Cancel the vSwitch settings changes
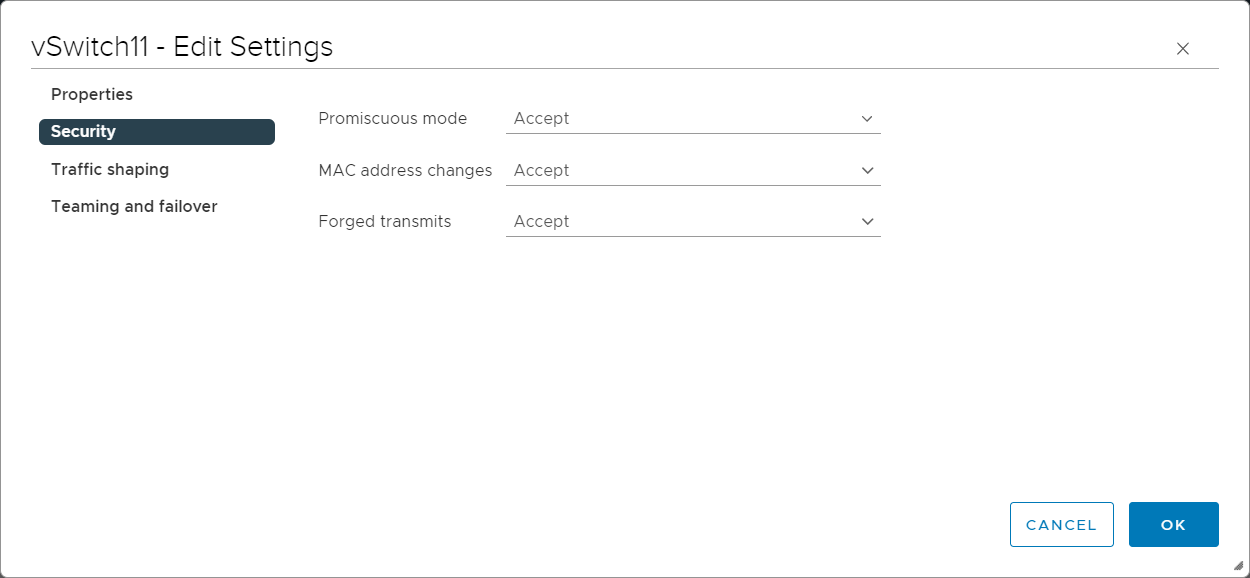Image resolution: width=1250 pixels, height=578 pixels. point(1062,525)
